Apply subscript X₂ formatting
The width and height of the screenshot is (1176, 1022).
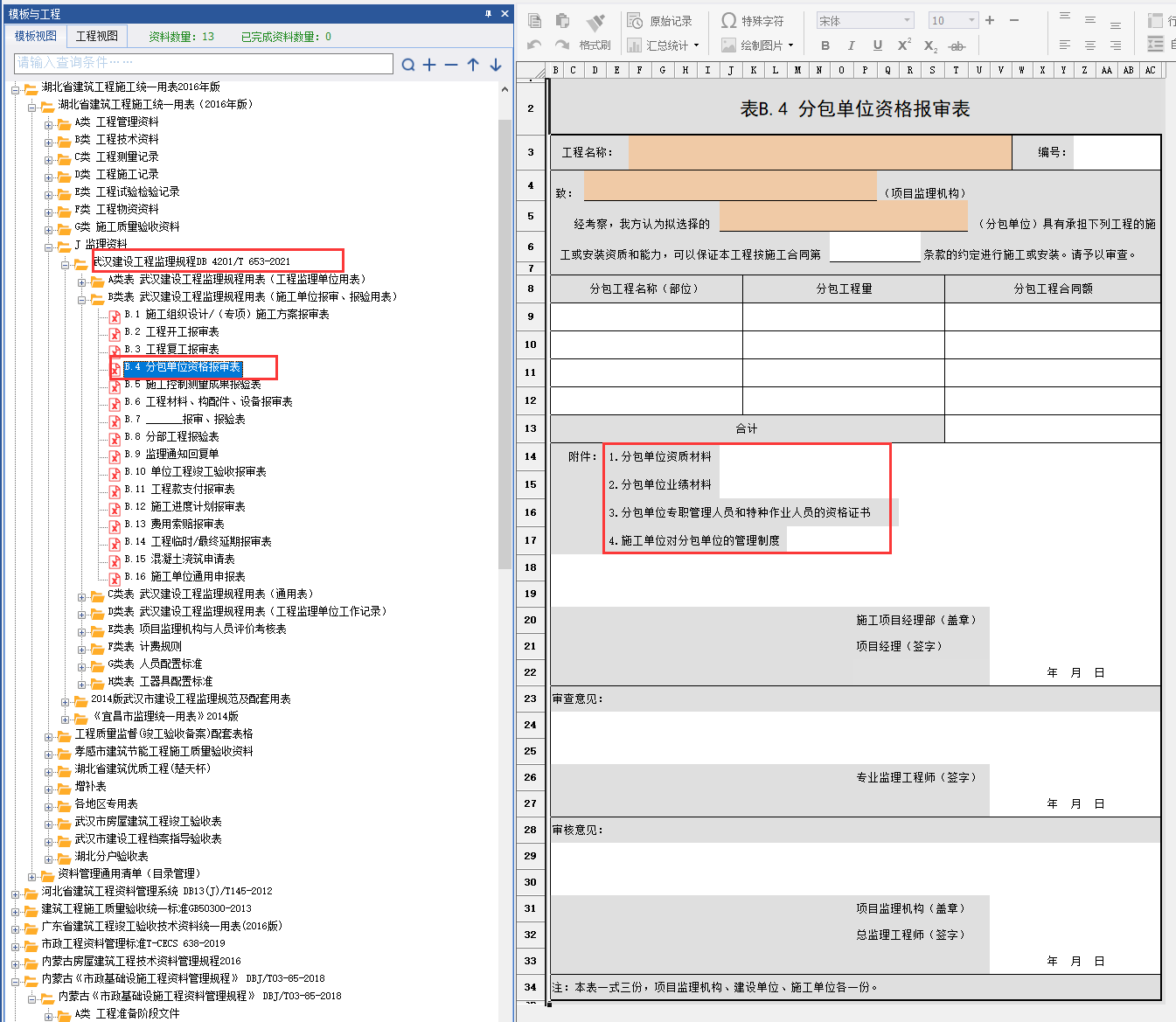[x=930, y=45]
